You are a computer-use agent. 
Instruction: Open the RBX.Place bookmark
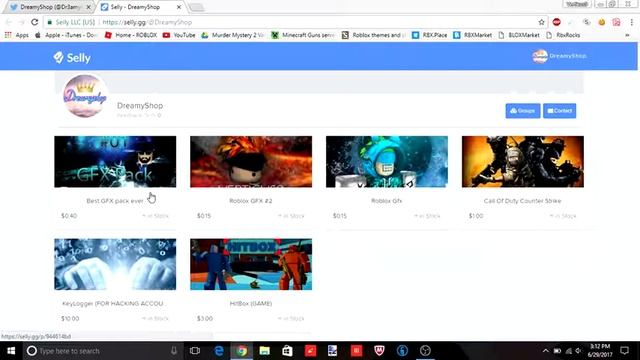[429, 35]
